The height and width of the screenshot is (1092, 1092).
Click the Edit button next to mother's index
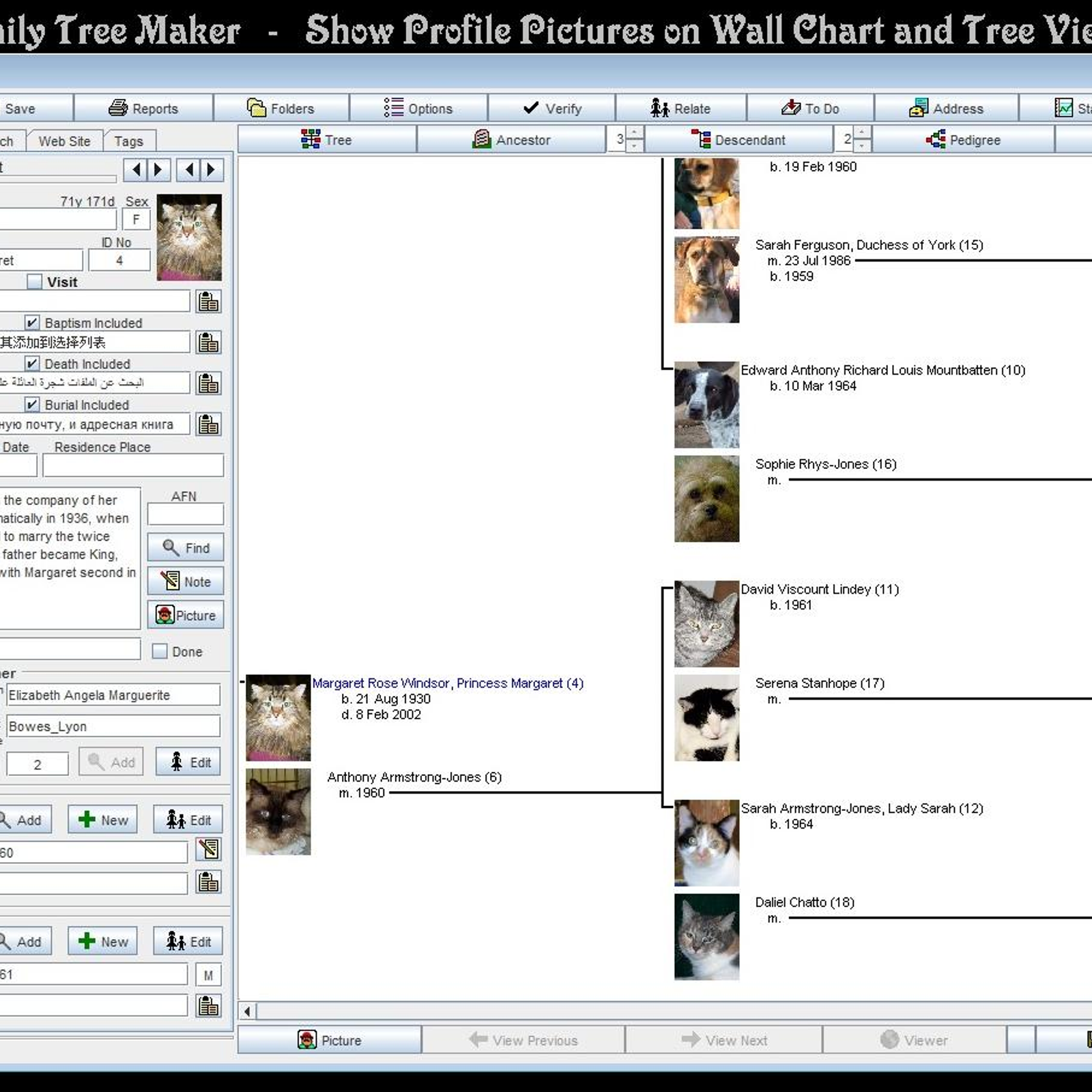coord(189,762)
